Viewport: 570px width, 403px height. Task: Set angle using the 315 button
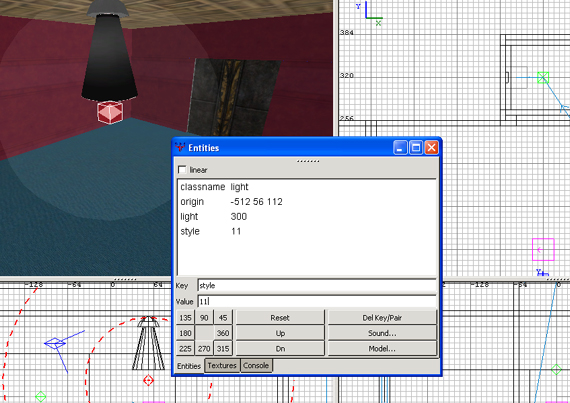point(223,348)
